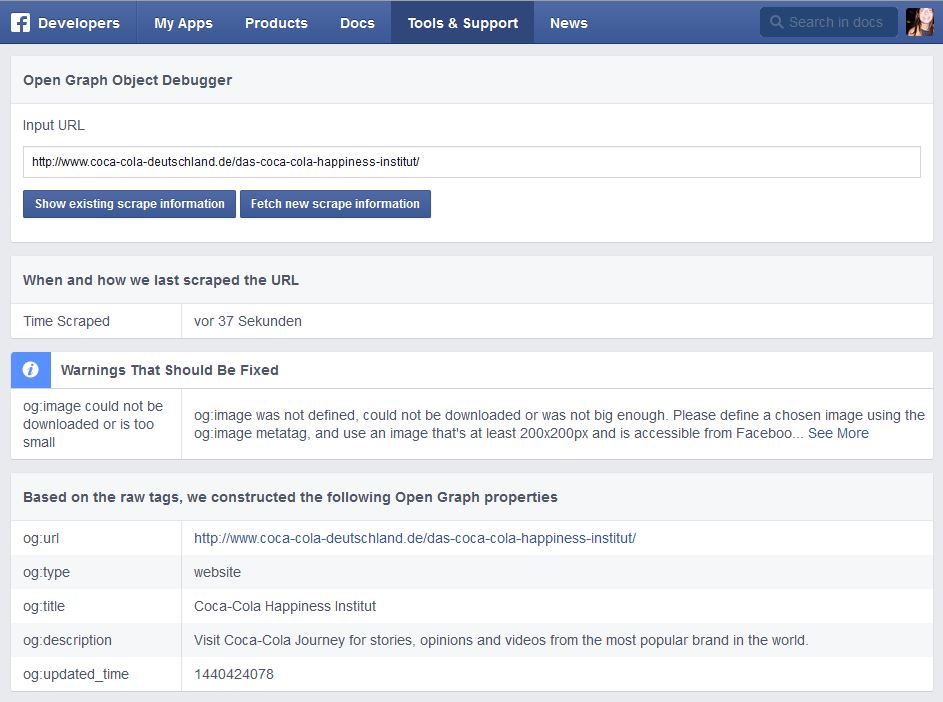Select 'When and how we last scraped' heading
The image size is (943, 702).
click(161, 280)
